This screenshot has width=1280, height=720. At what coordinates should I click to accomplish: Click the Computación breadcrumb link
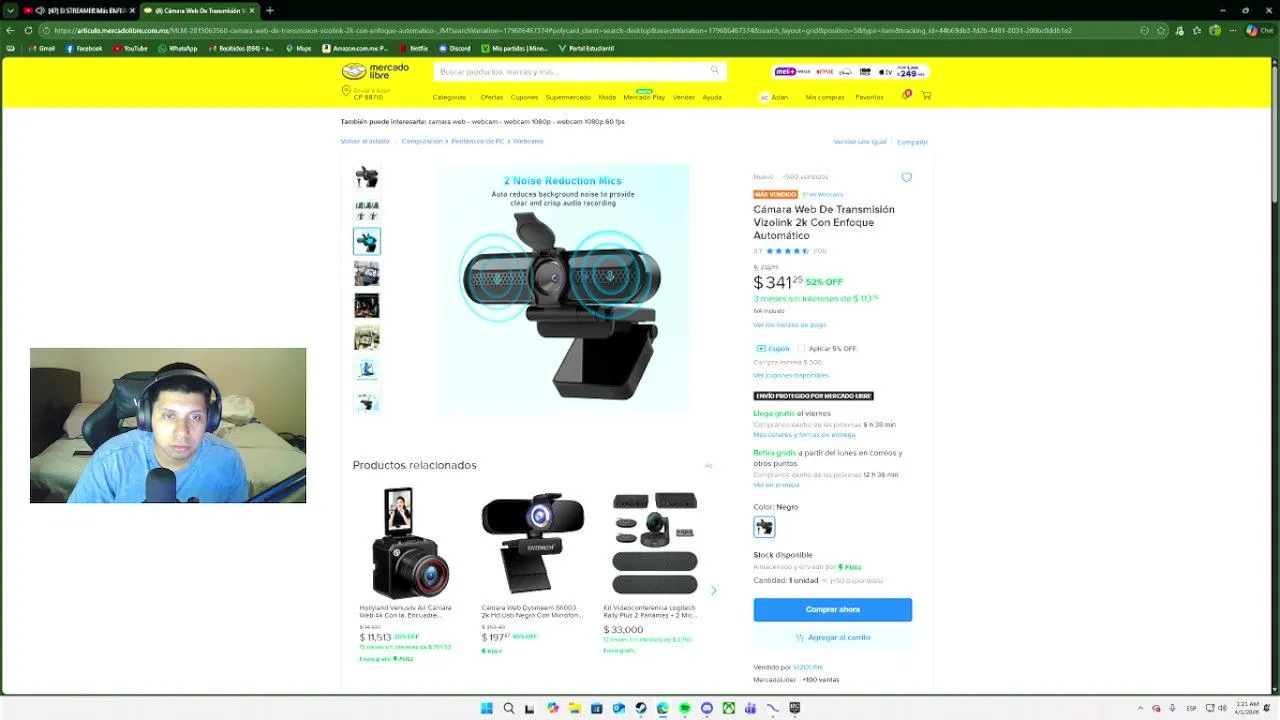pos(422,141)
